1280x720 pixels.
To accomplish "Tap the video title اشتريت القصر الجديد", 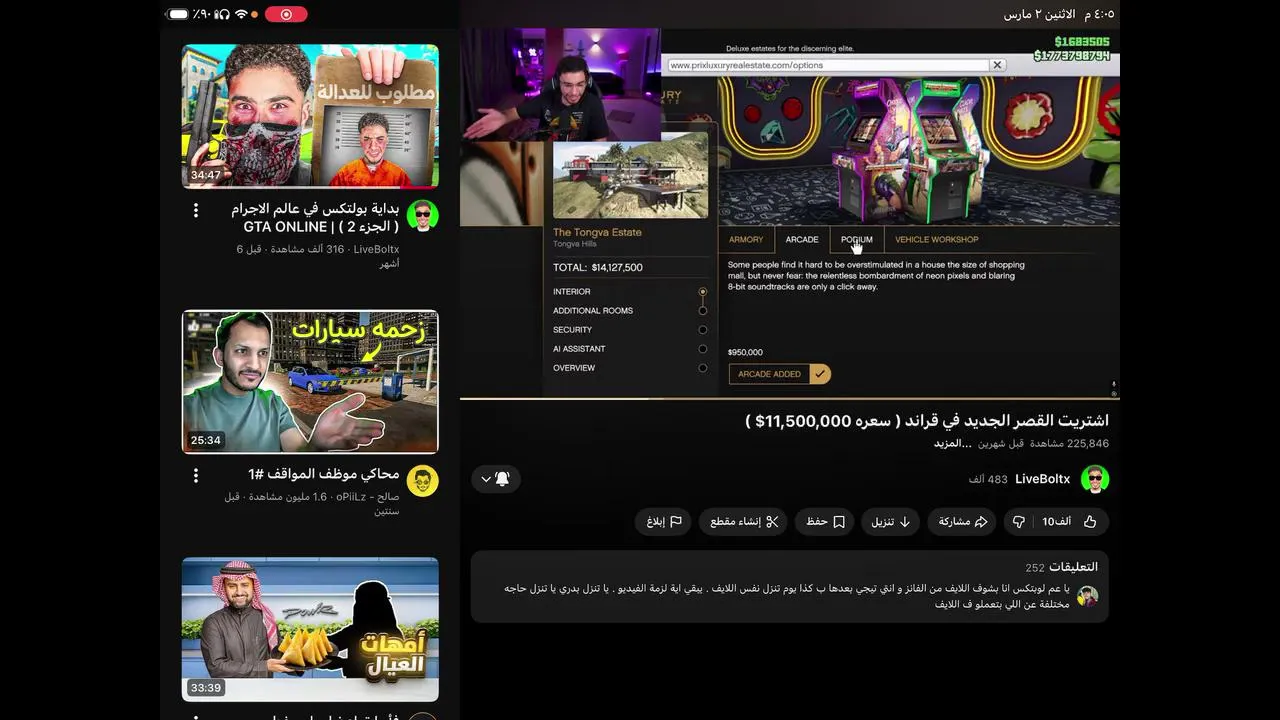I will click(927, 421).
